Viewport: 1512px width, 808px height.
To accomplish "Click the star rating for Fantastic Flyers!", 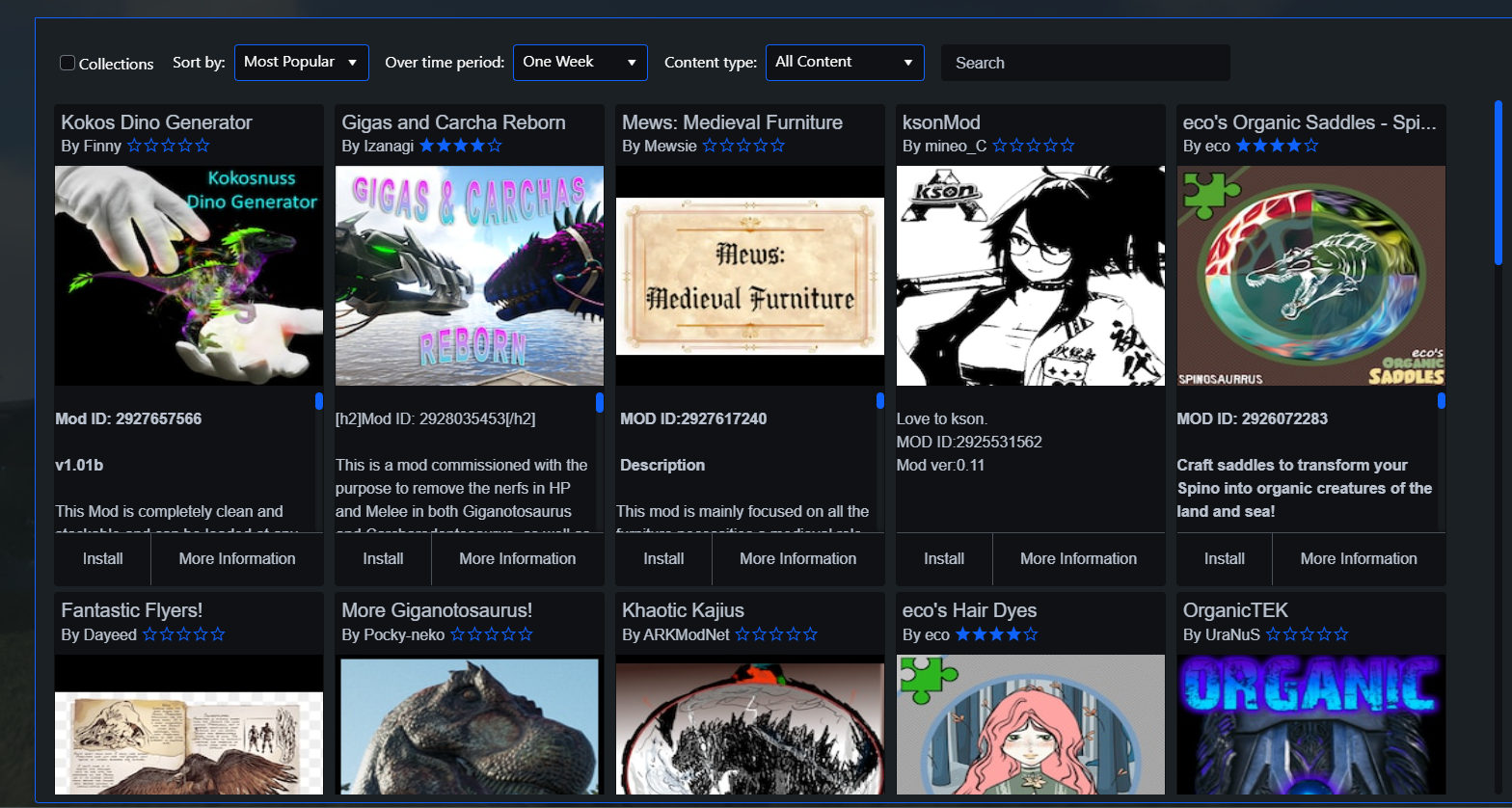I will click(x=184, y=634).
